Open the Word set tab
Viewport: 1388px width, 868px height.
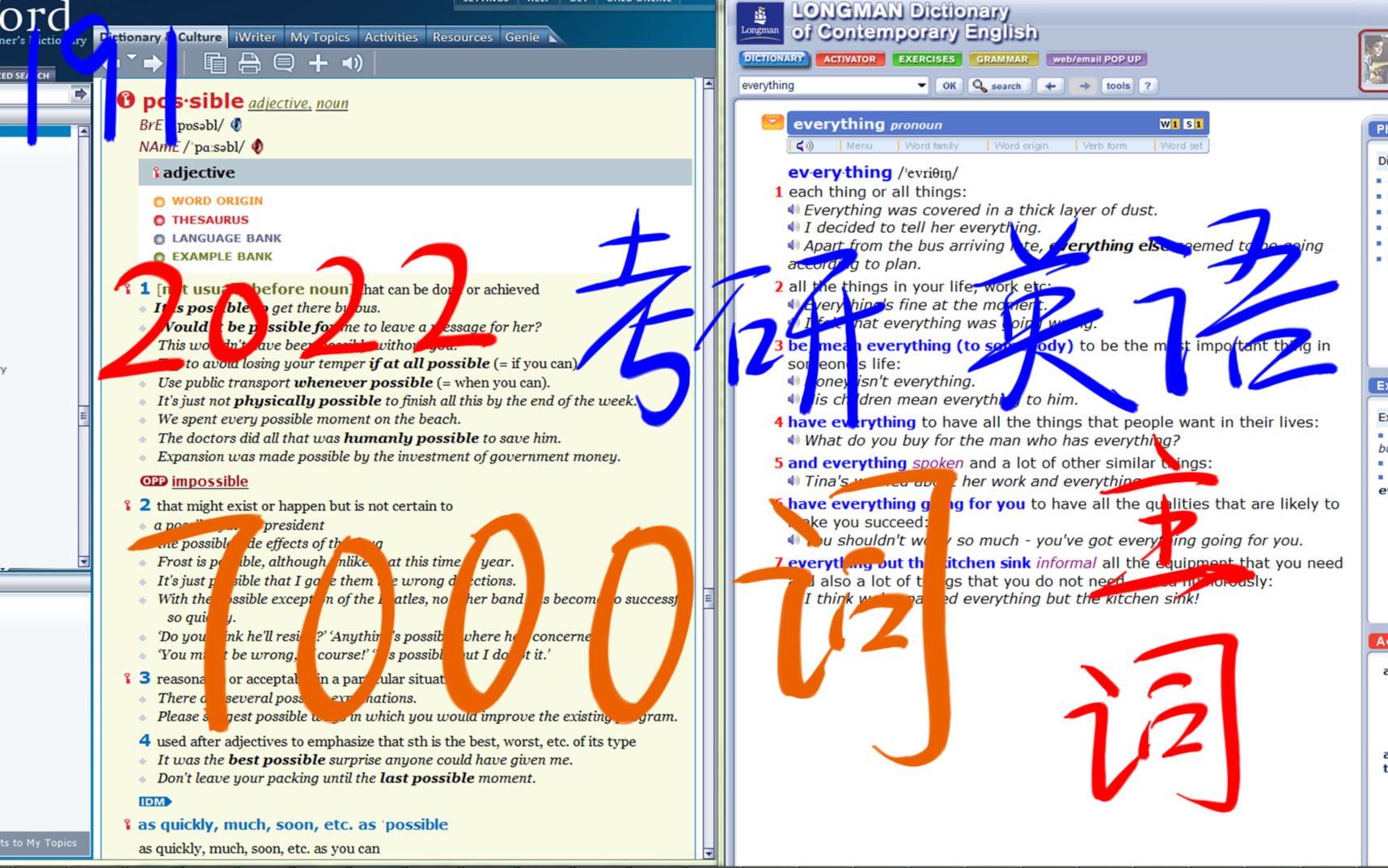click(x=1181, y=146)
